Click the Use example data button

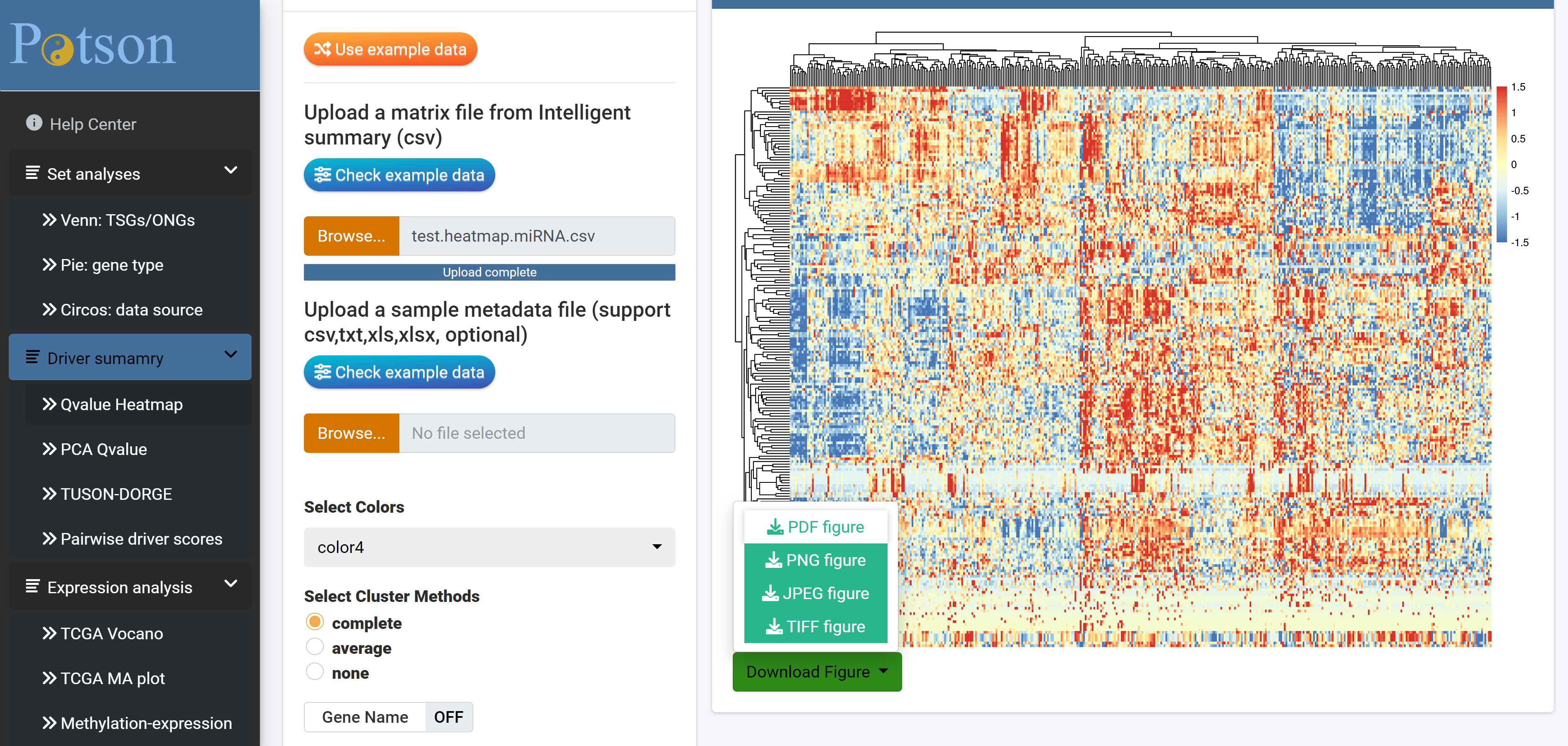click(390, 49)
